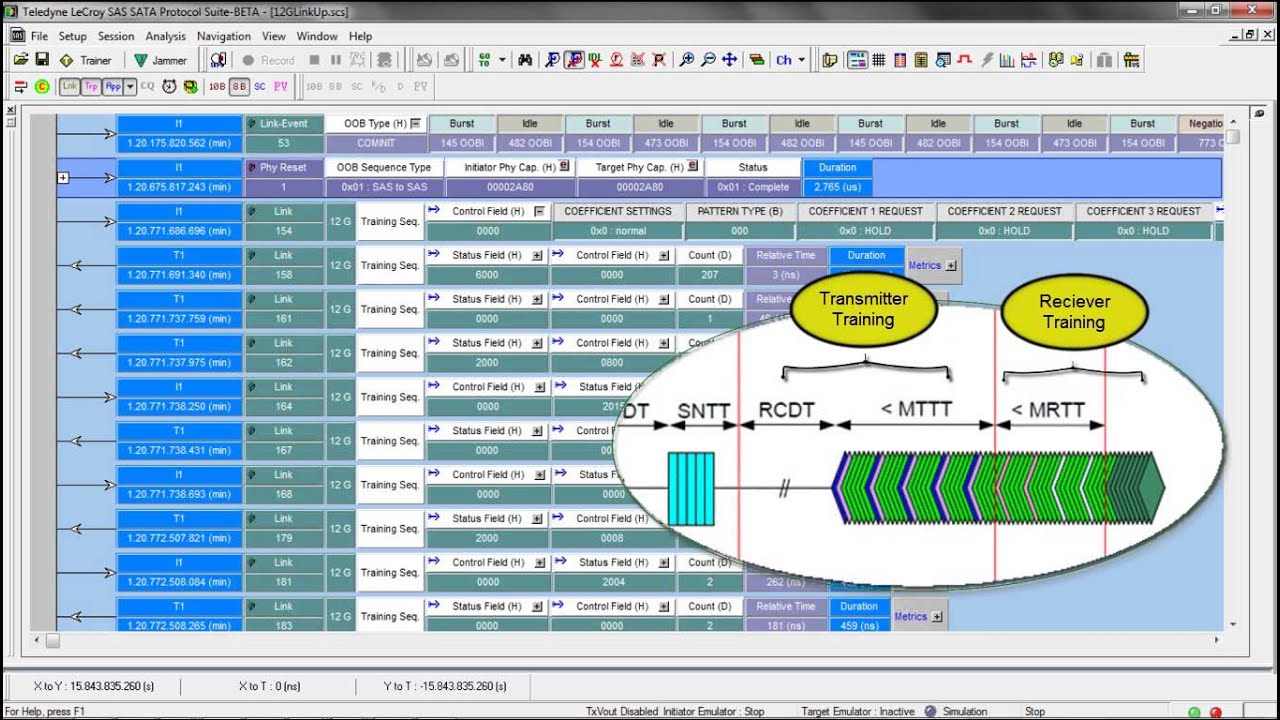This screenshot has height=720, width=1280.
Task: Click the Save floppy disk icon
Action: coord(42,60)
